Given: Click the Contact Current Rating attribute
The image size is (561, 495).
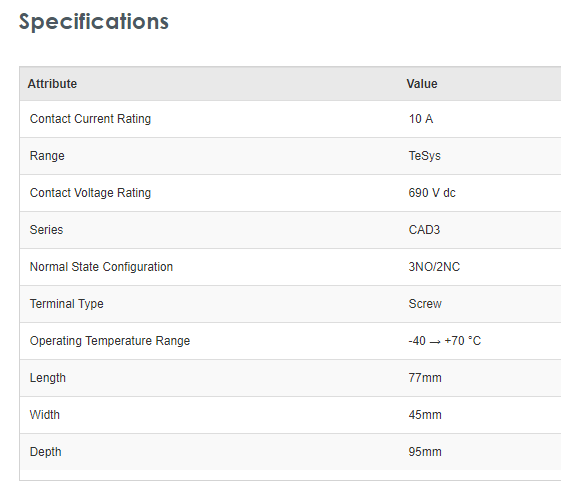Looking at the screenshot, I should [90, 119].
